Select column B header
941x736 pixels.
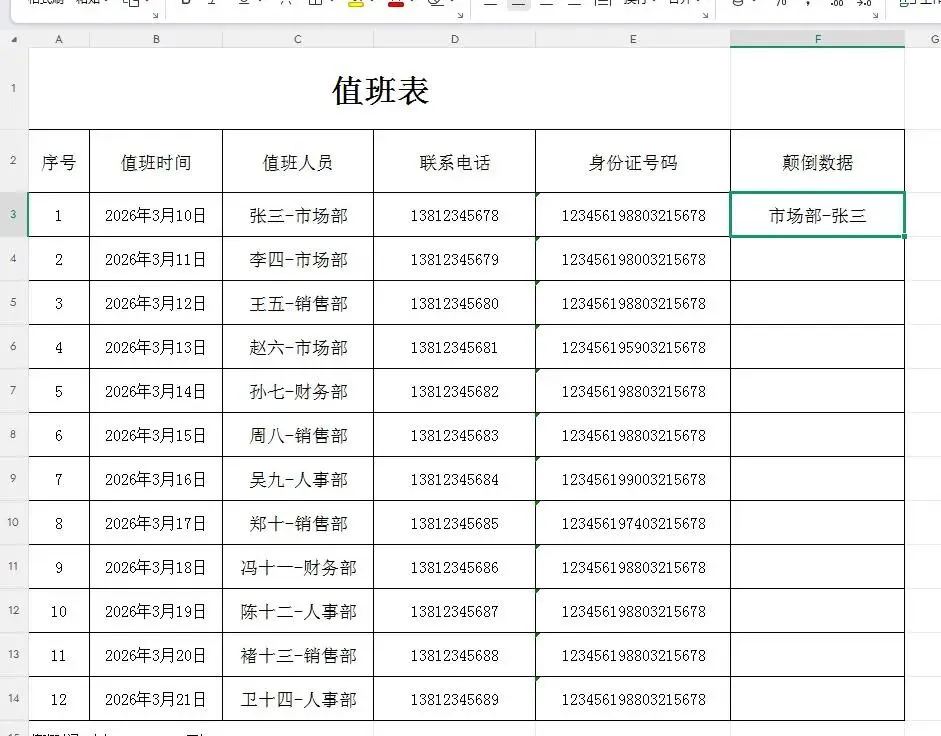[156, 39]
